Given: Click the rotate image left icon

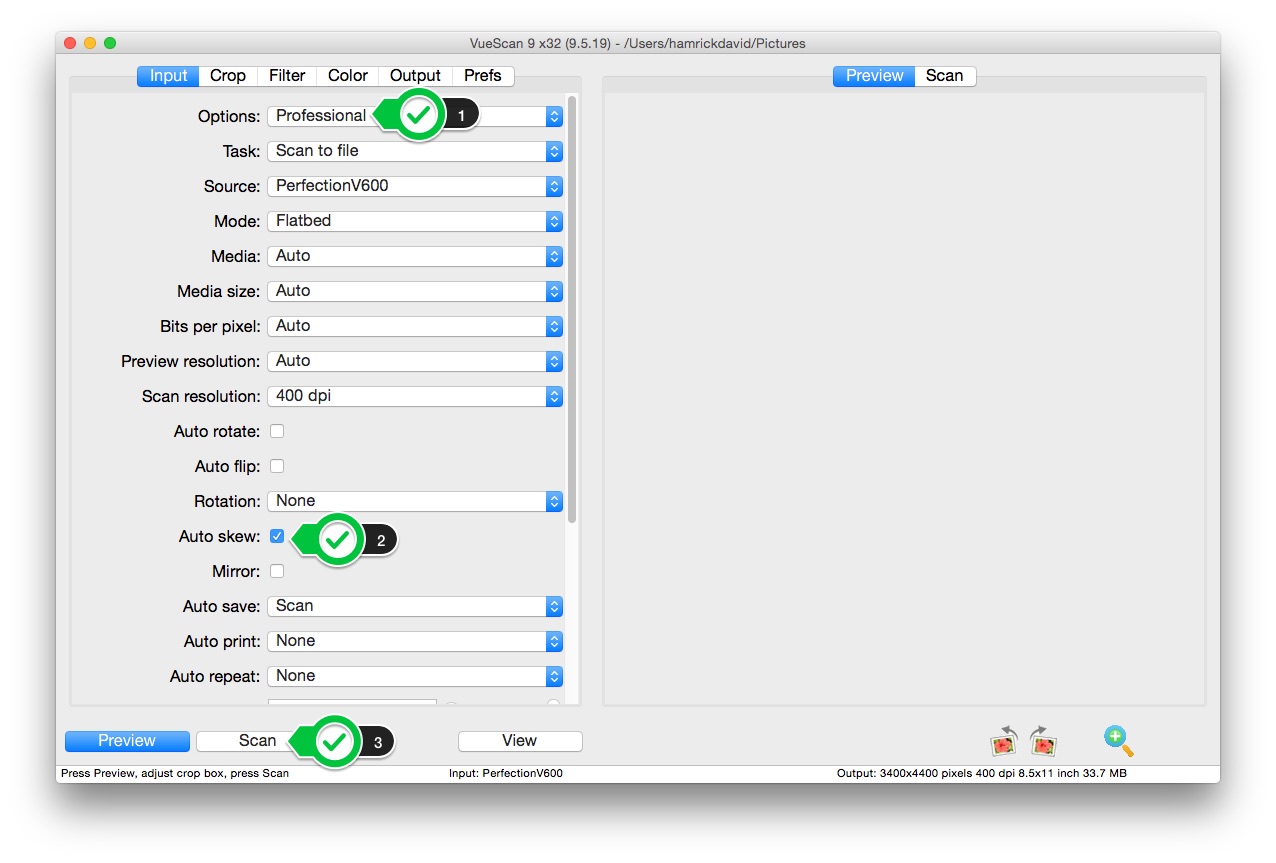Looking at the screenshot, I should click(x=1003, y=741).
